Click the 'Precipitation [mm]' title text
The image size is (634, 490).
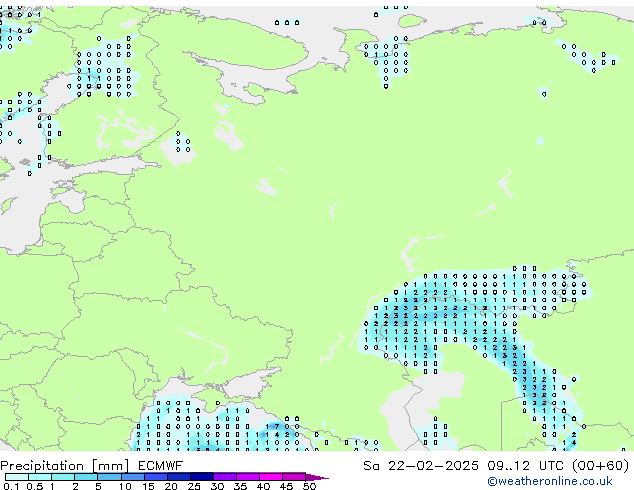[65, 466]
